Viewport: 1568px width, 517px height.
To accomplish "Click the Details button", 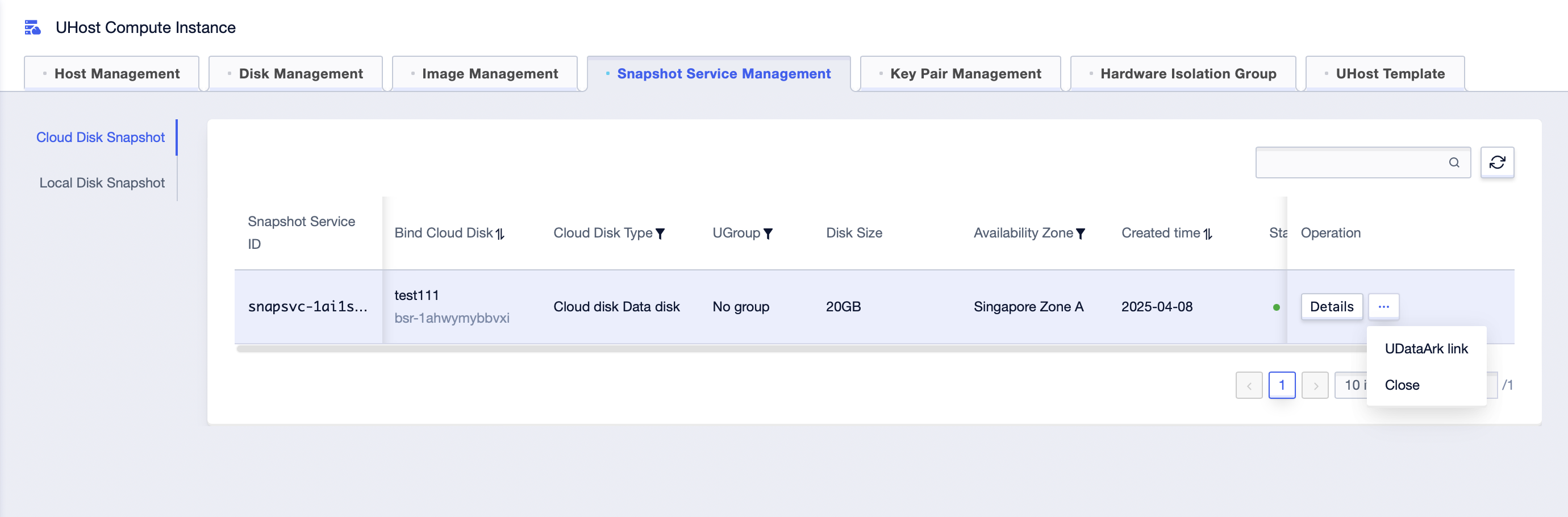I will [x=1331, y=306].
